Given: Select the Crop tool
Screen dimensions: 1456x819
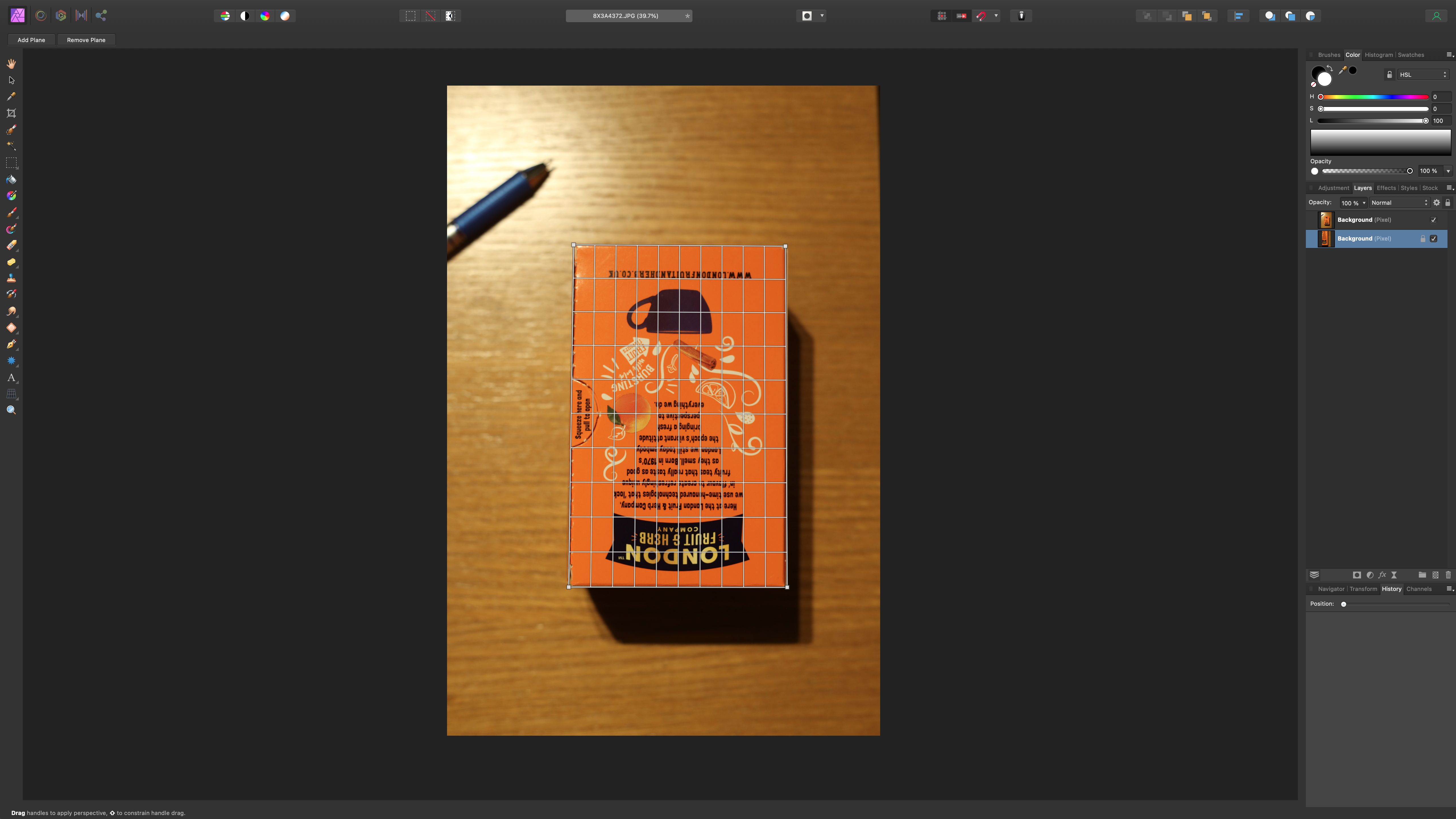Looking at the screenshot, I should [11, 113].
